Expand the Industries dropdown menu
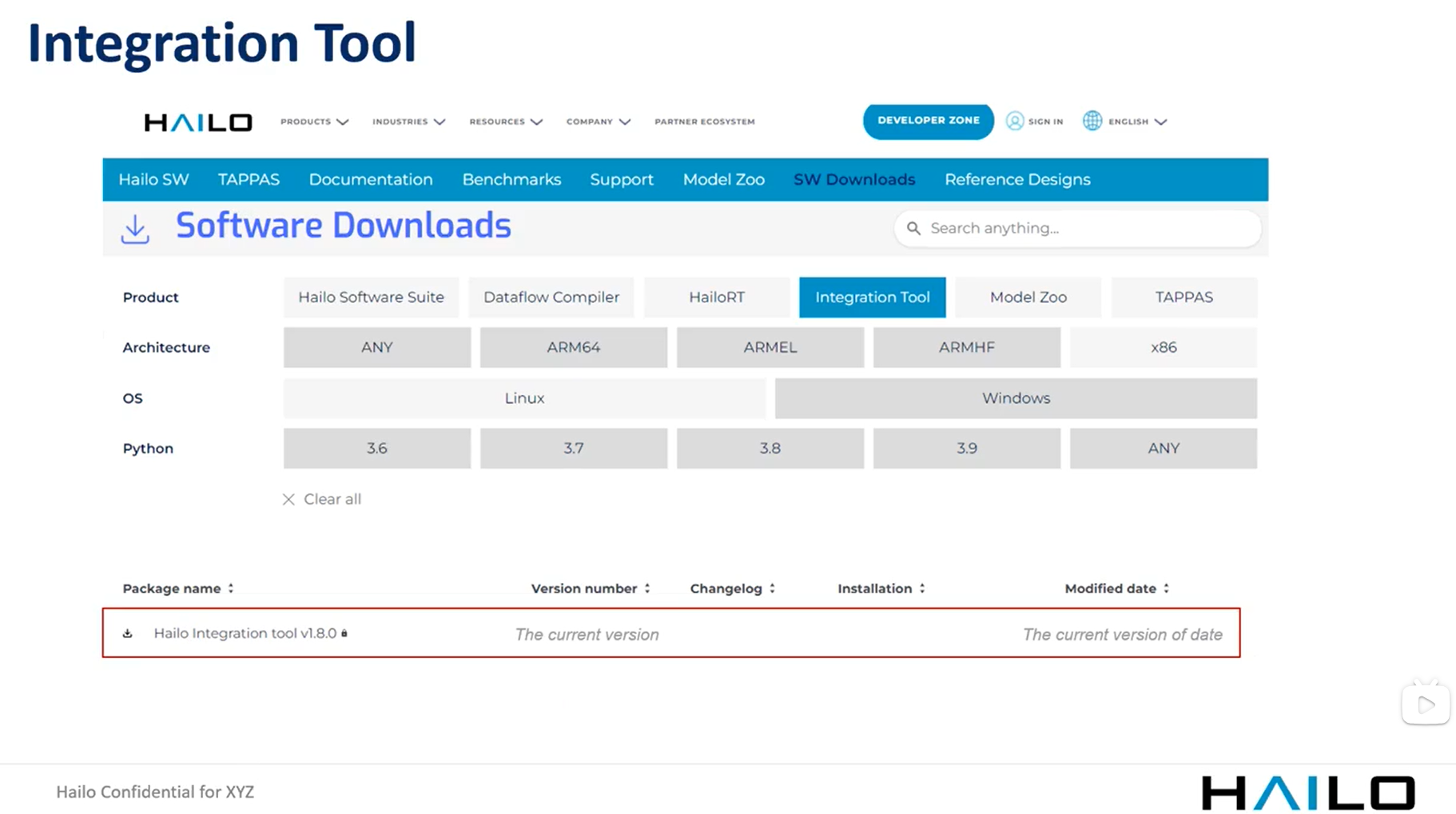This screenshot has height=814, width=1456. point(408,122)
